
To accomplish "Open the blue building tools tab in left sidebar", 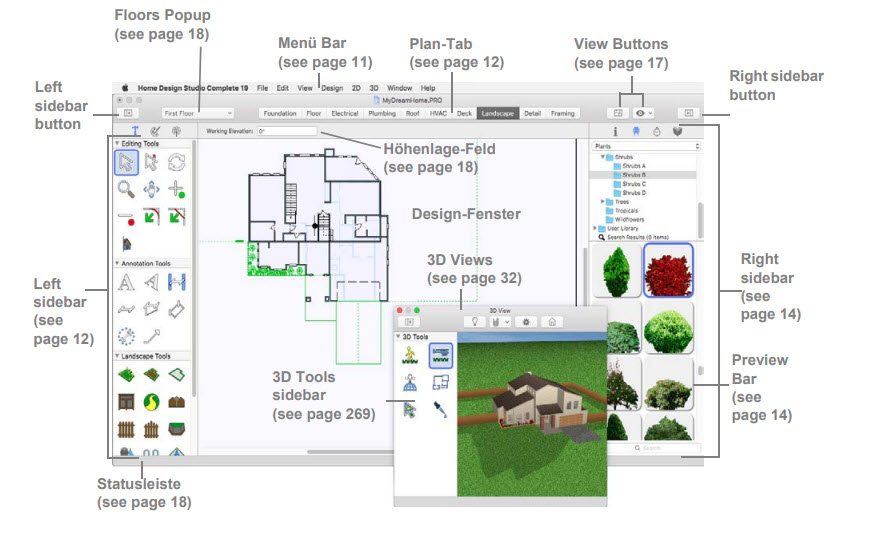I will (135, 131).
